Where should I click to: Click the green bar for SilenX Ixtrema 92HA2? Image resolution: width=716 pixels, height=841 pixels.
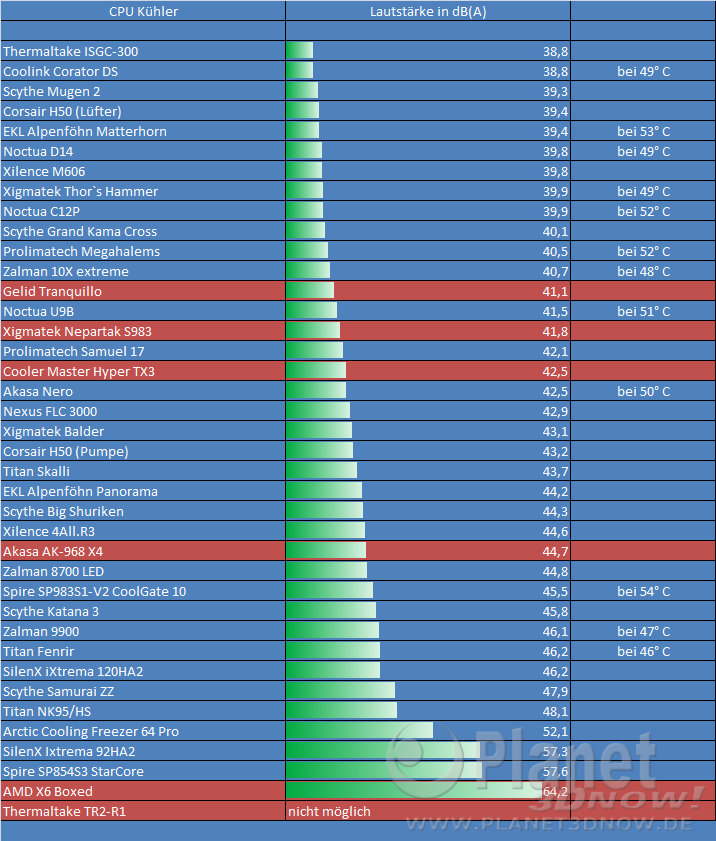click(384, 751)
